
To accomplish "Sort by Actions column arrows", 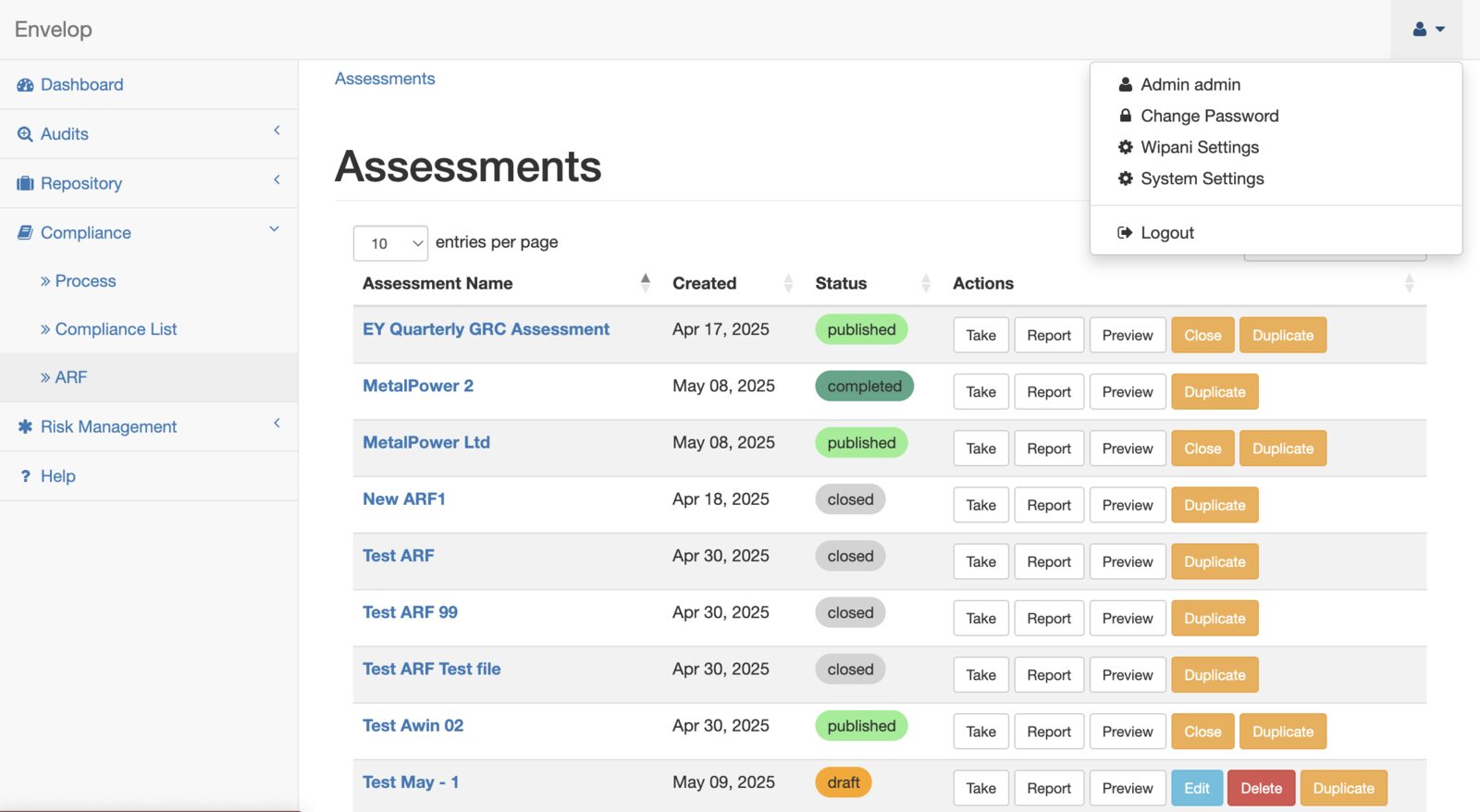I will coord(1409,283).
